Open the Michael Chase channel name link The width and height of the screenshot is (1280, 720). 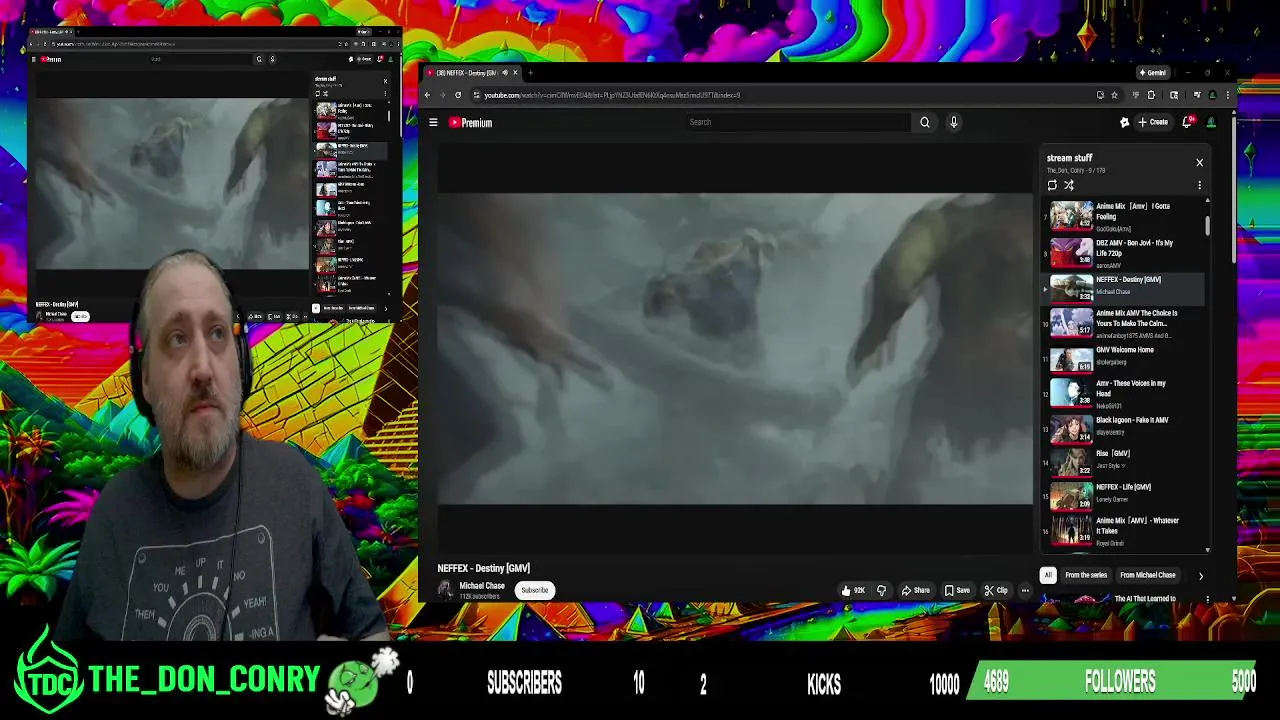point(482,586)
